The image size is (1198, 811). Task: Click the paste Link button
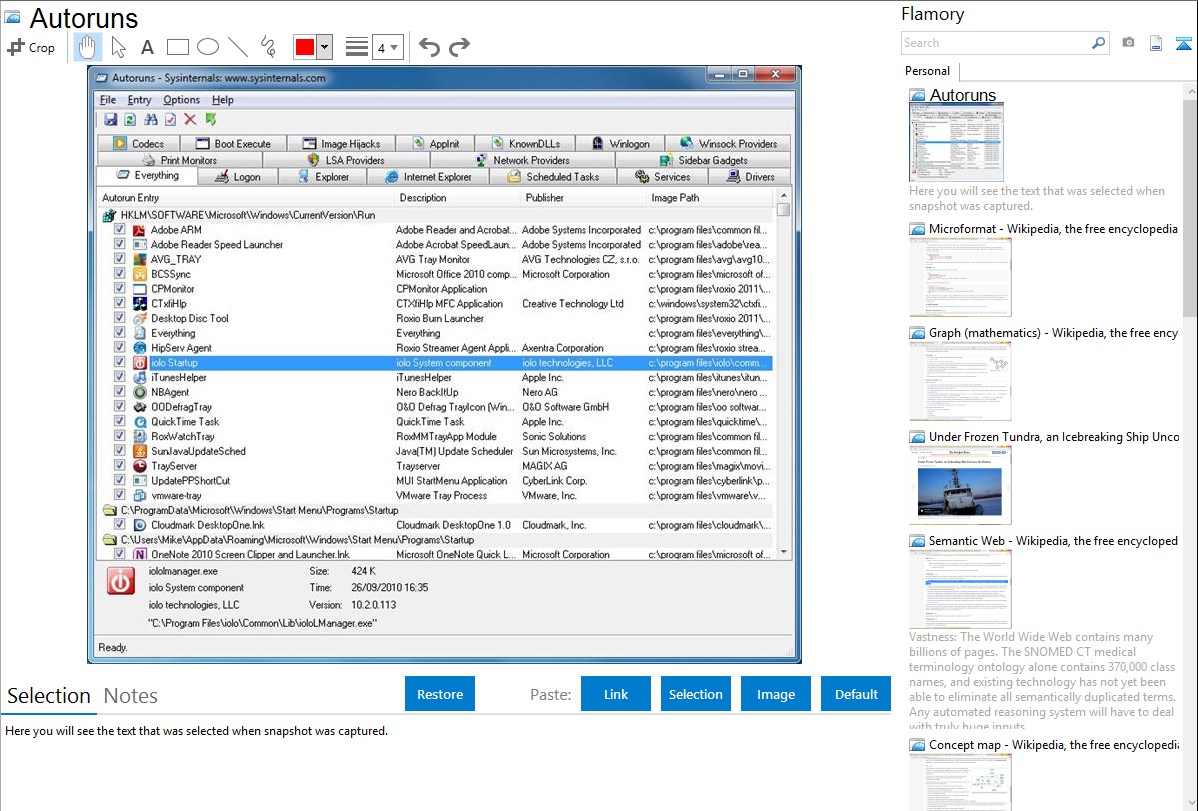[x=616, y=694]
